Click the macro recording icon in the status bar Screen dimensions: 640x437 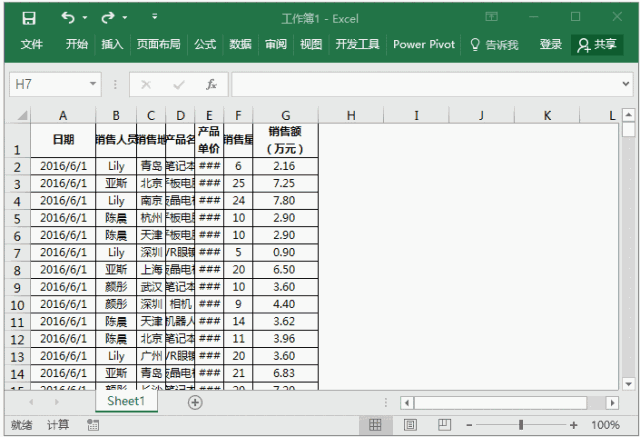pos(93,425)
